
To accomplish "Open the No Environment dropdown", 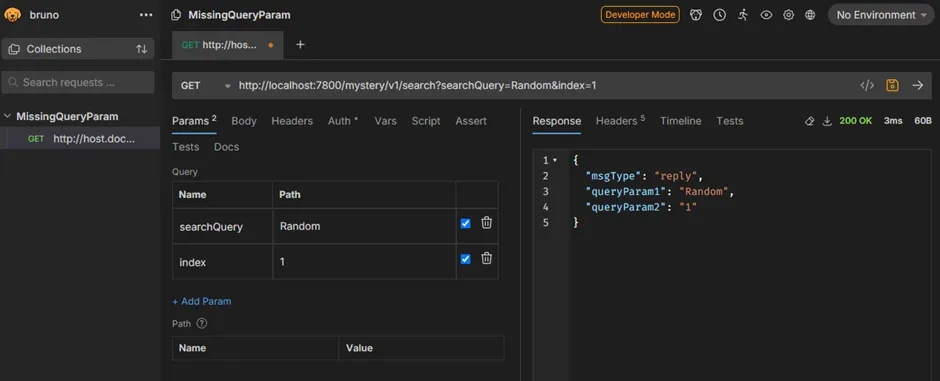I will pos(881,15).
